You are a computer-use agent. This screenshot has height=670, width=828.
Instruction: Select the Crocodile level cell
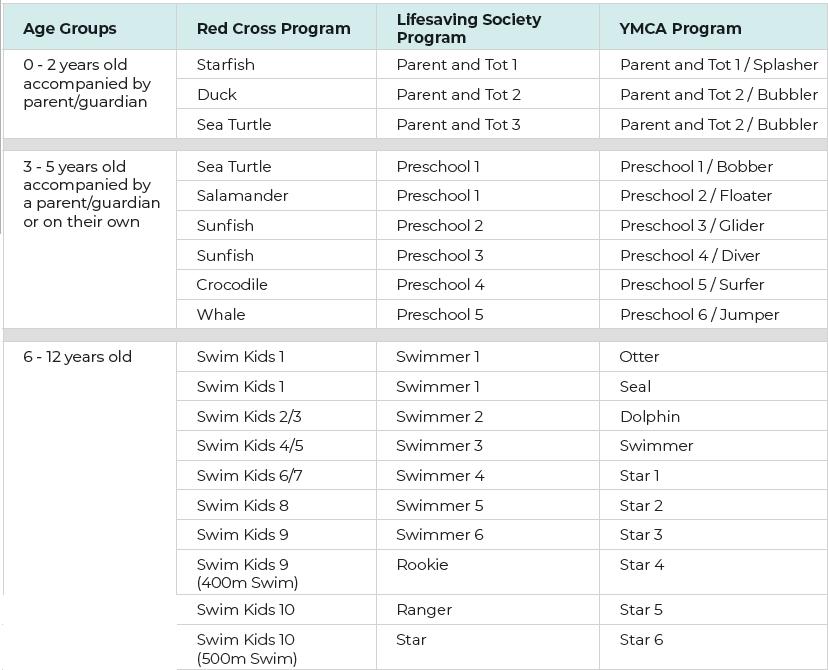point(232,285)
